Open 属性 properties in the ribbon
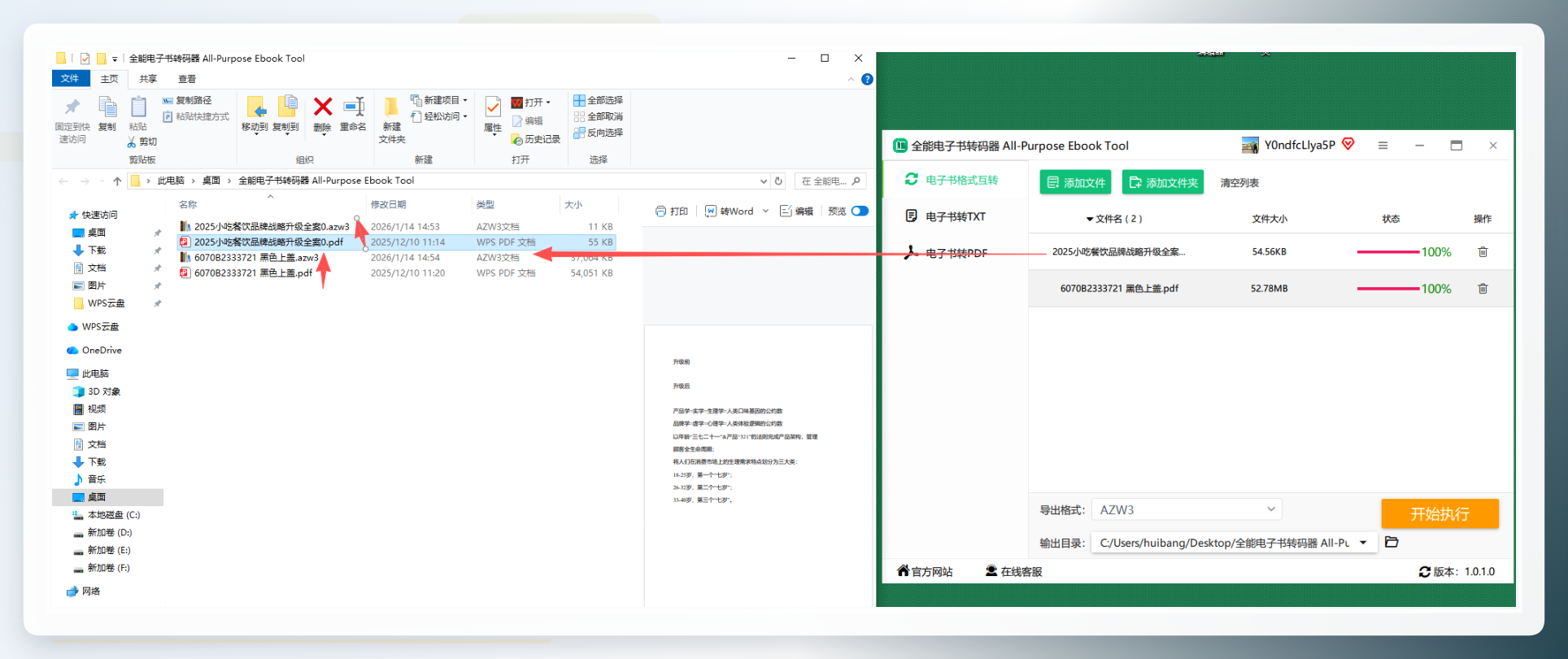1568x659 pixels. (493, 115)
